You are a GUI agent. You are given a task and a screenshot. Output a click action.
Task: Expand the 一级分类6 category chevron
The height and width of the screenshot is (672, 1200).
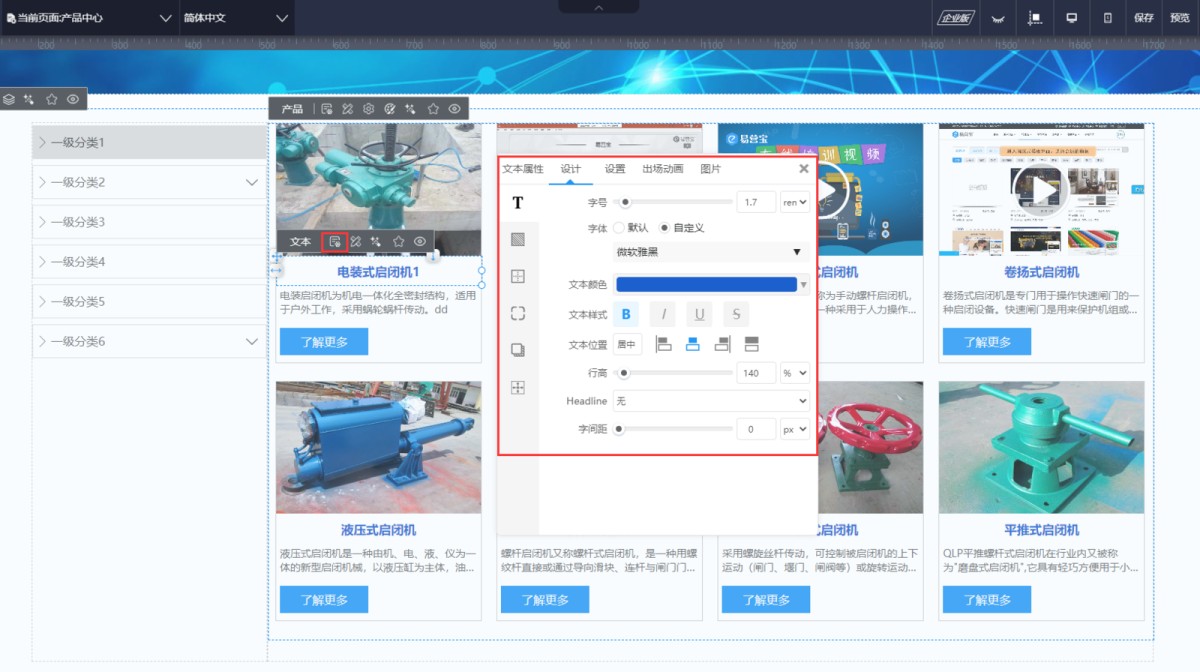(x=251, y=342)
